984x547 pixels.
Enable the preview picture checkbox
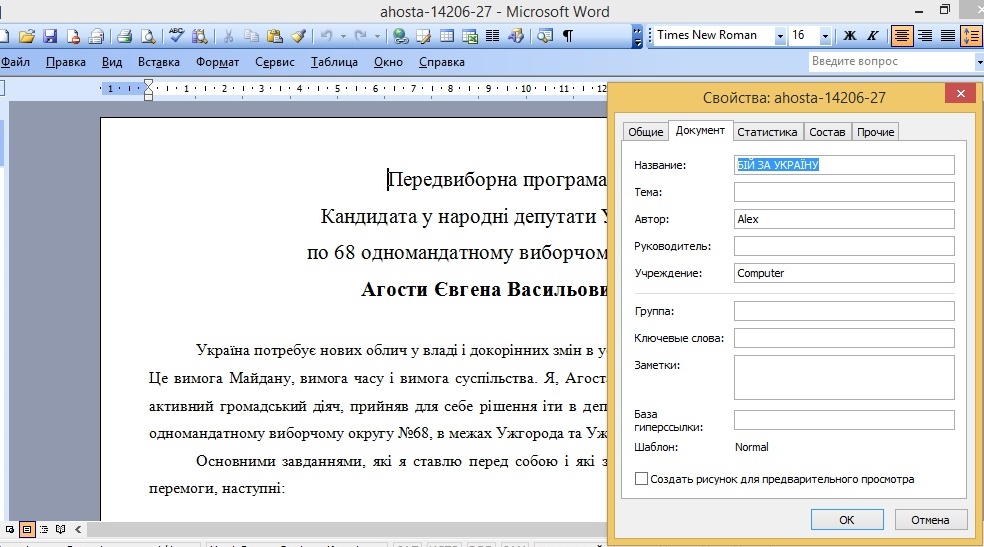641,479
